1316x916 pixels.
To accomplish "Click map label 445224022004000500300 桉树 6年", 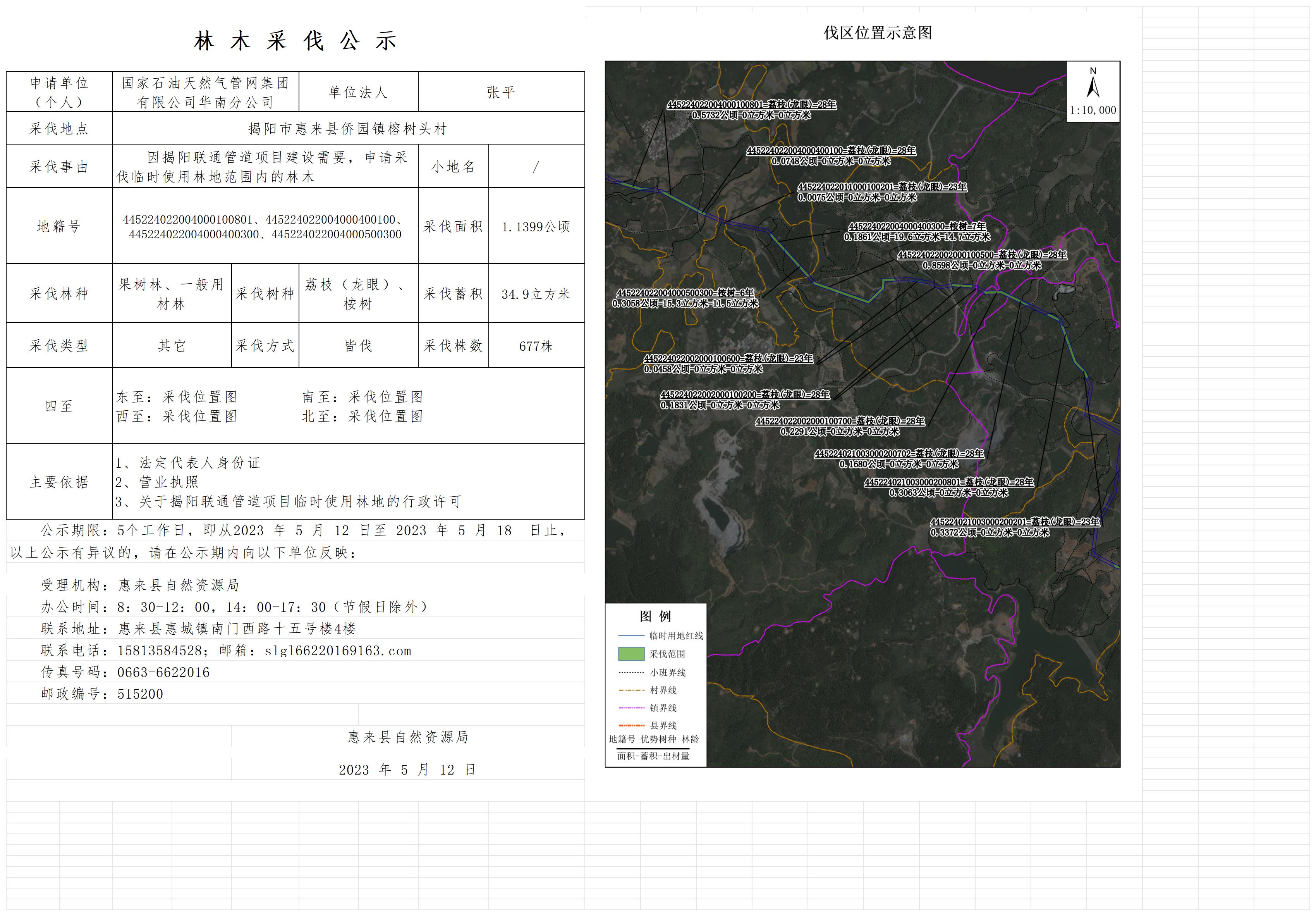I will pos(685,293).
